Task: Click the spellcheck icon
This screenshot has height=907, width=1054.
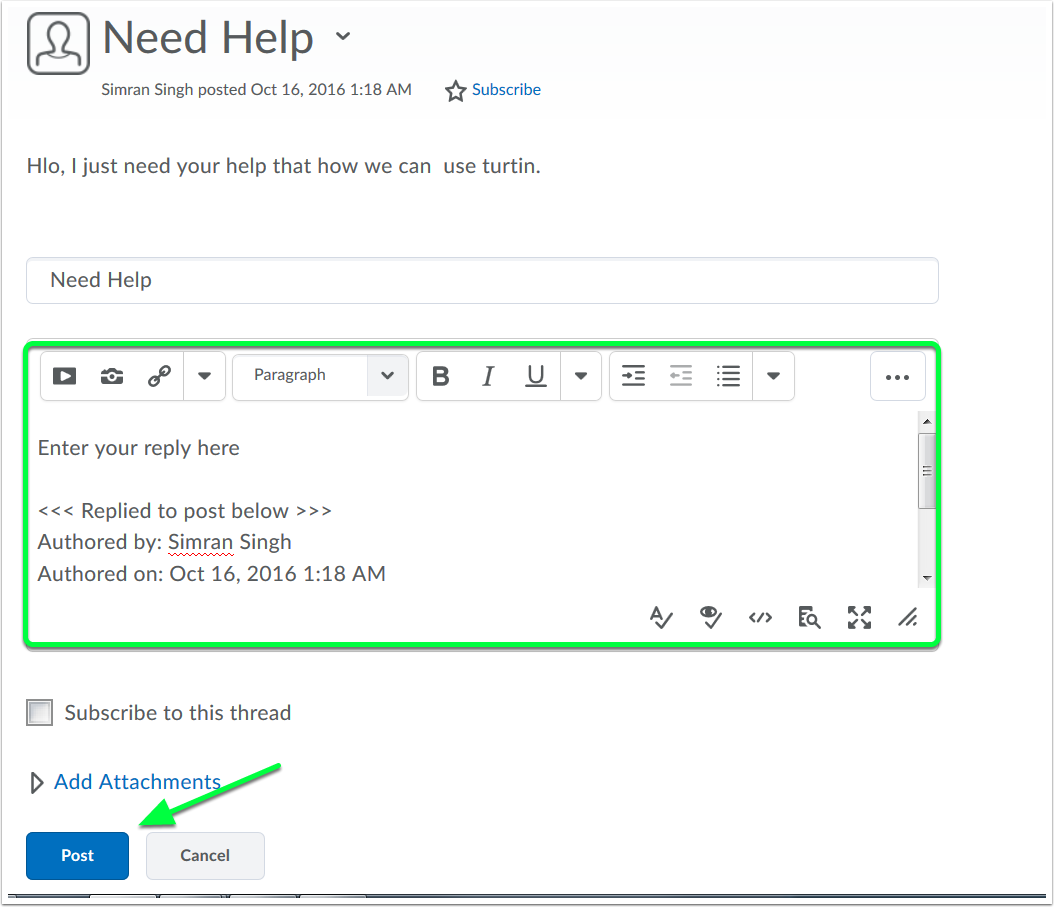Action: point(661,617)
